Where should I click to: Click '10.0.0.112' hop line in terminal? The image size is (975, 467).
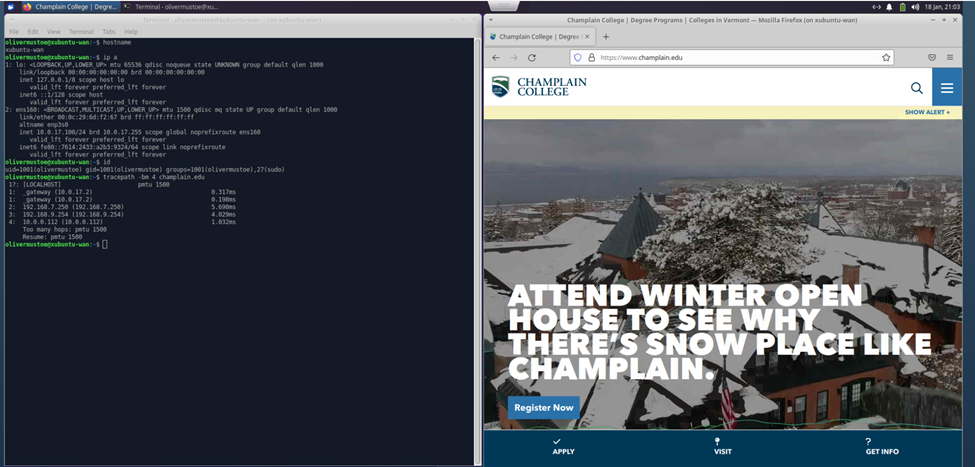122,222
